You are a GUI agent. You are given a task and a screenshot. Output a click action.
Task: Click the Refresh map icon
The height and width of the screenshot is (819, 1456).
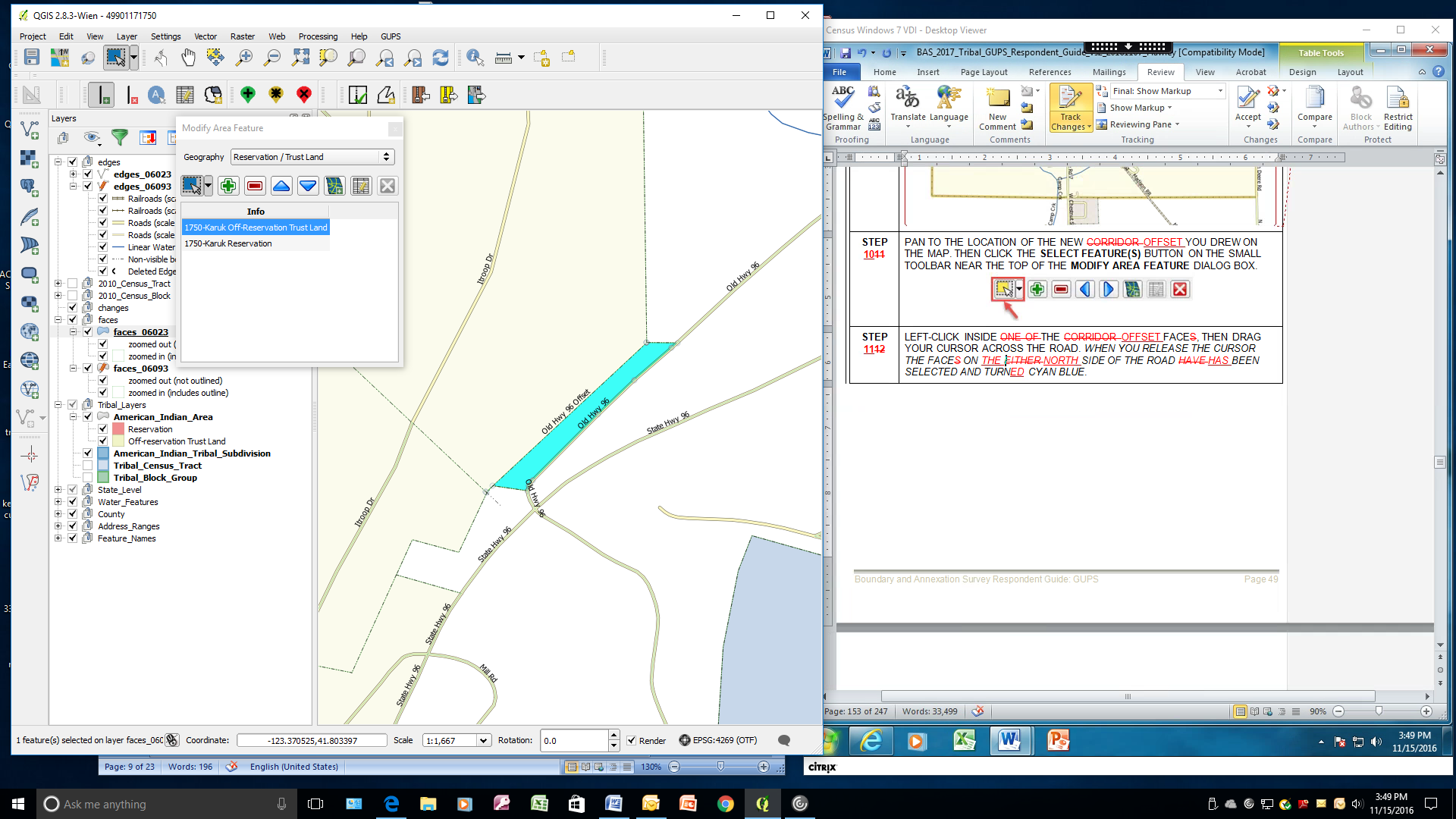441,58
